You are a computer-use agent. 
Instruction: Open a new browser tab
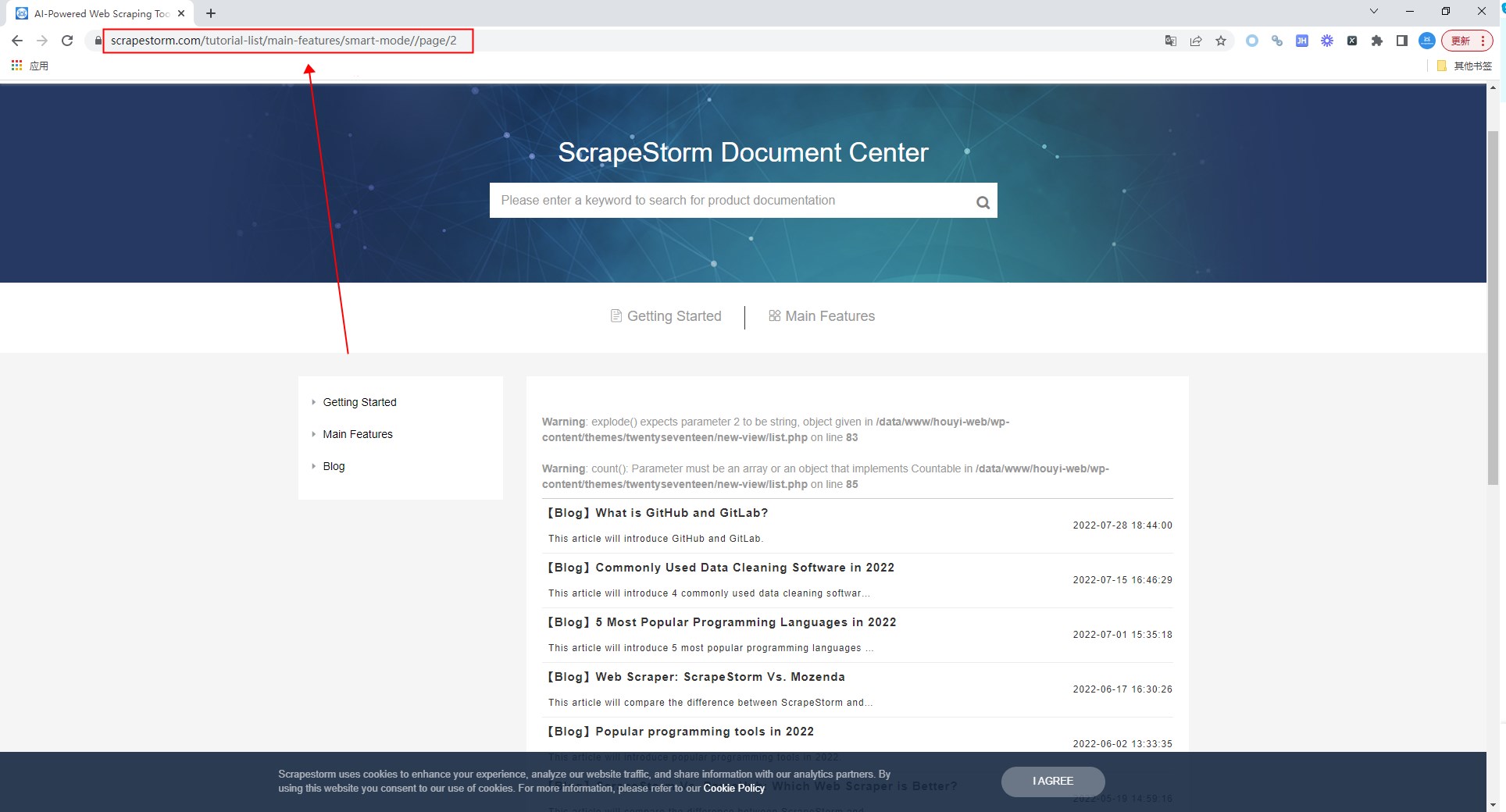(x=211, y=13)
